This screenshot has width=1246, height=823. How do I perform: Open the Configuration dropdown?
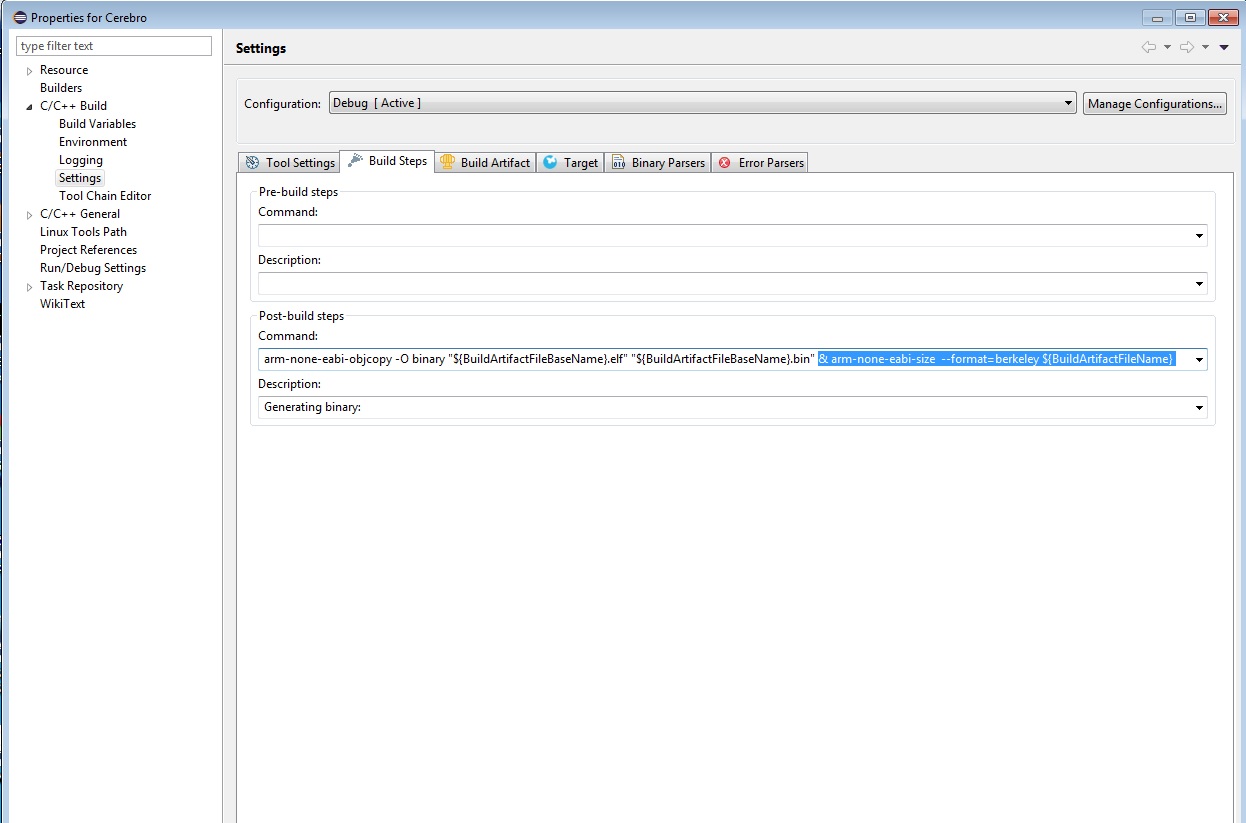point(1068,103)
